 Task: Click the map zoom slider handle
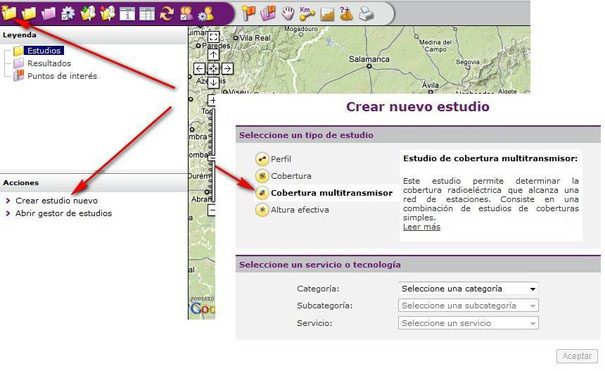coord(212,157)
